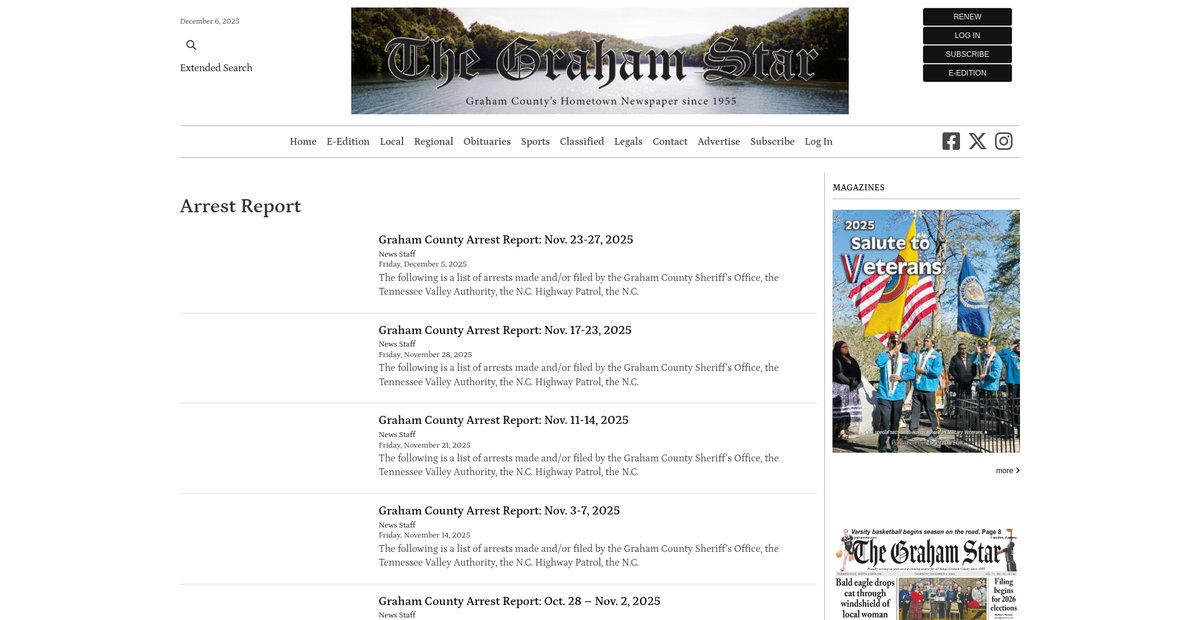This screenshot has height=620, width=1200.
Task: Open Regional navigation item
Action: pyautogui.click(x=434, y=142)
